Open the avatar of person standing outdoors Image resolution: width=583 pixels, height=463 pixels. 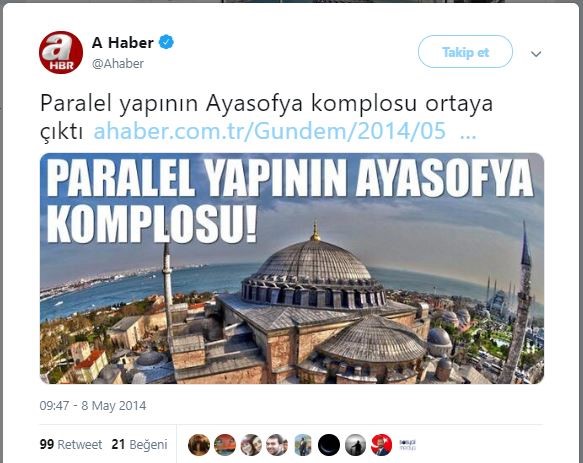point(303,445)
